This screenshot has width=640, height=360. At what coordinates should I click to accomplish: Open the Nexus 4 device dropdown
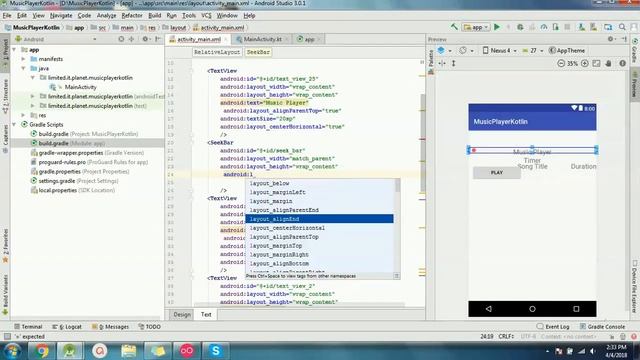pos(500,51)
